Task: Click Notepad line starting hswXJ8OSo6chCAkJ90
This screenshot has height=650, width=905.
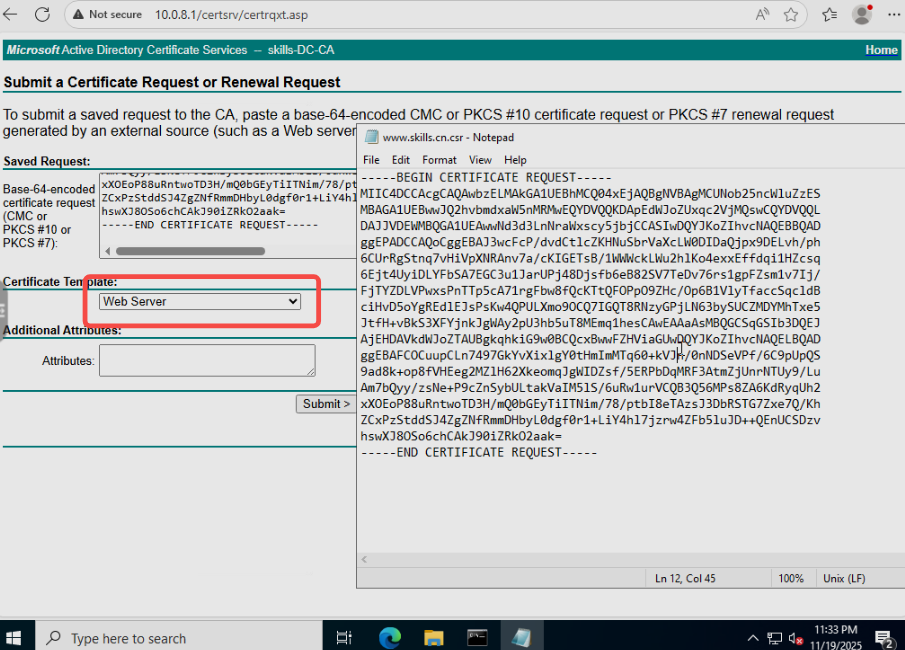Action: pos(461,436)
